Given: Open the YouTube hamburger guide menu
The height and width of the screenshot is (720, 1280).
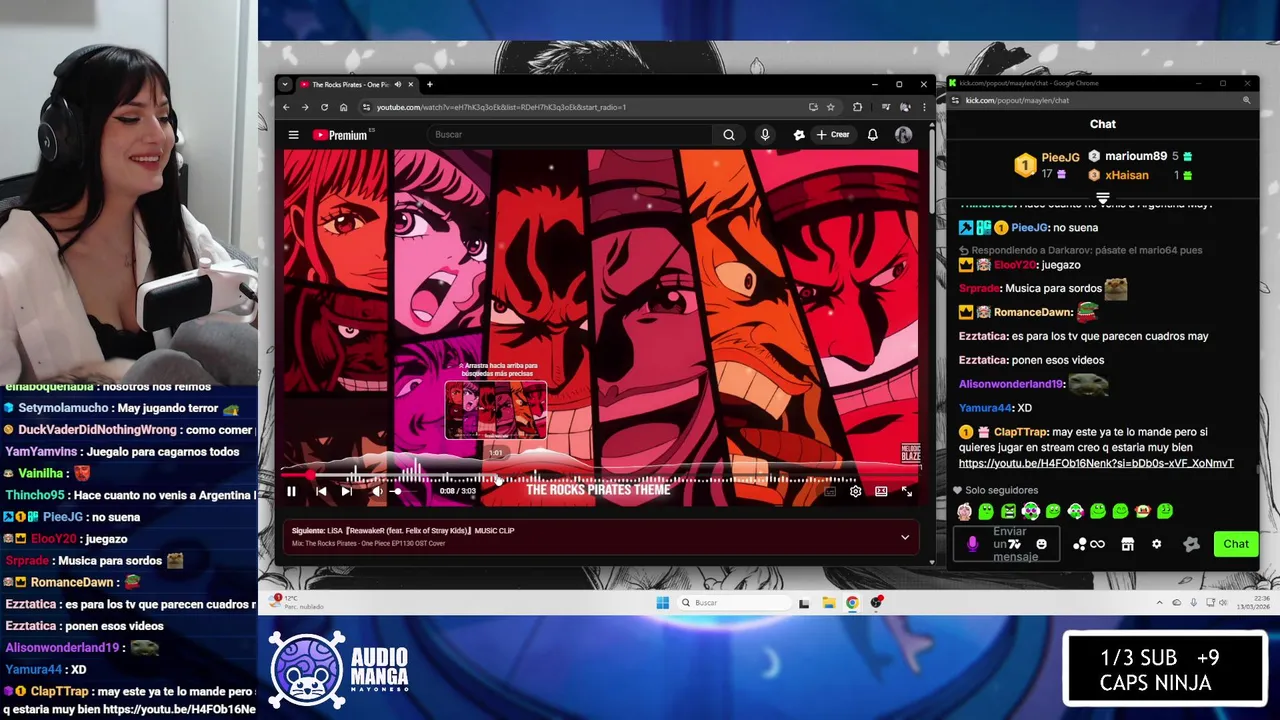Looking at the screenshot, I should click(293, 135).
